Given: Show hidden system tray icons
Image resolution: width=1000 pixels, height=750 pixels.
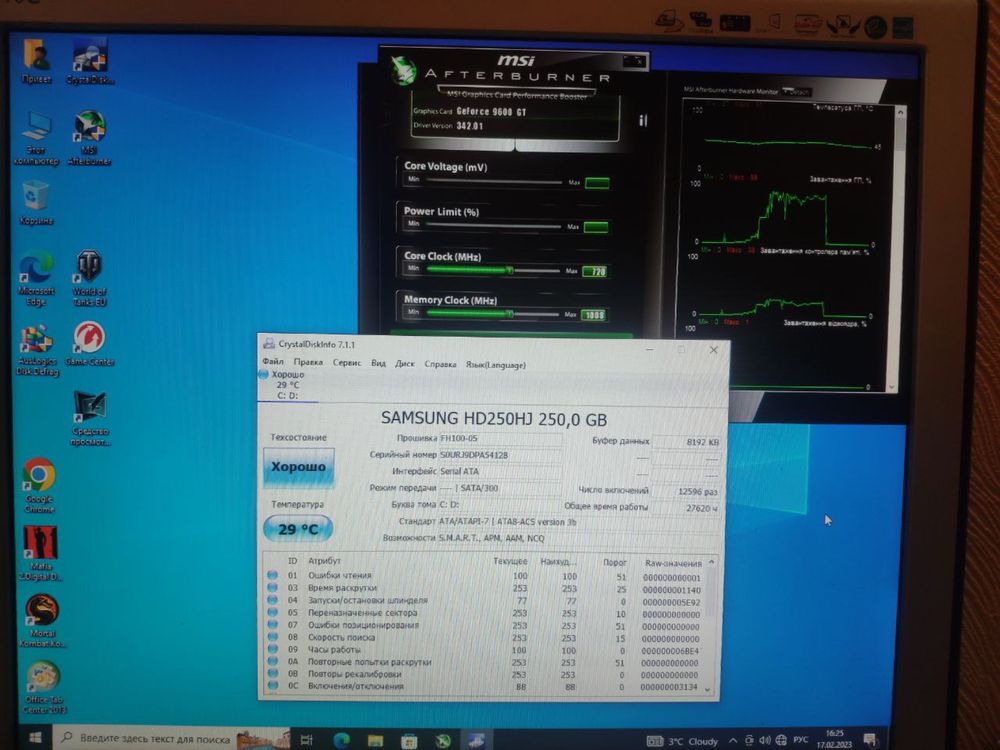Looking at the screenshot, I should pyautogui.click(x=733, y=740).
